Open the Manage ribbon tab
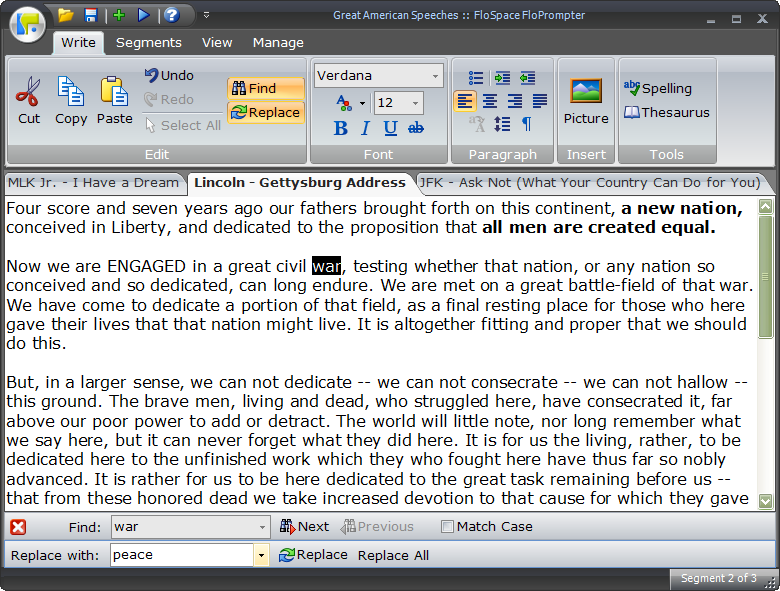 (x=278, y=43)
